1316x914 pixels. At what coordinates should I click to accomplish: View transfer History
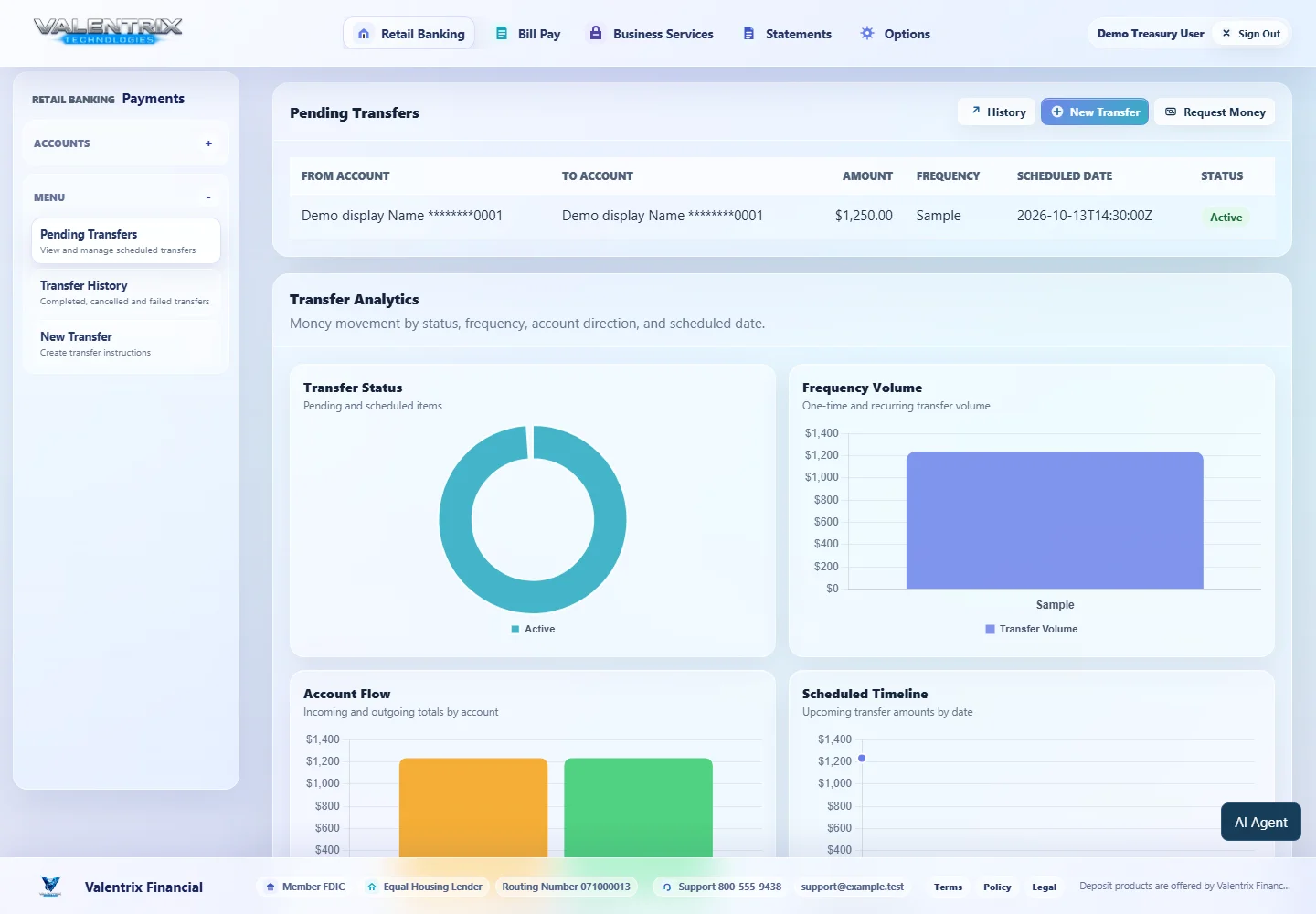[x=997, y=112]
